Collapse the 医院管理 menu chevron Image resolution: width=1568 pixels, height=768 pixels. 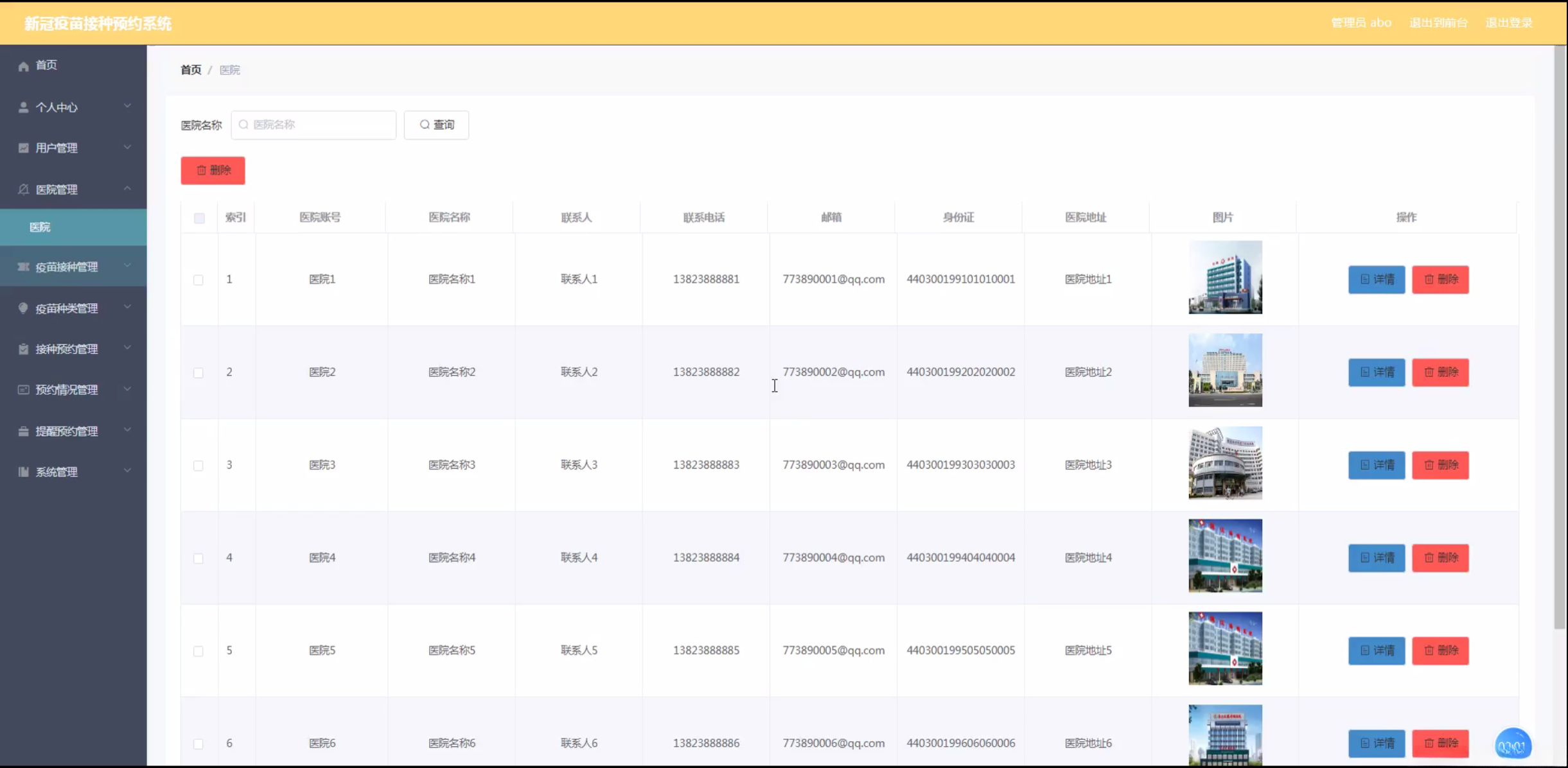click(x=127, y=189)
